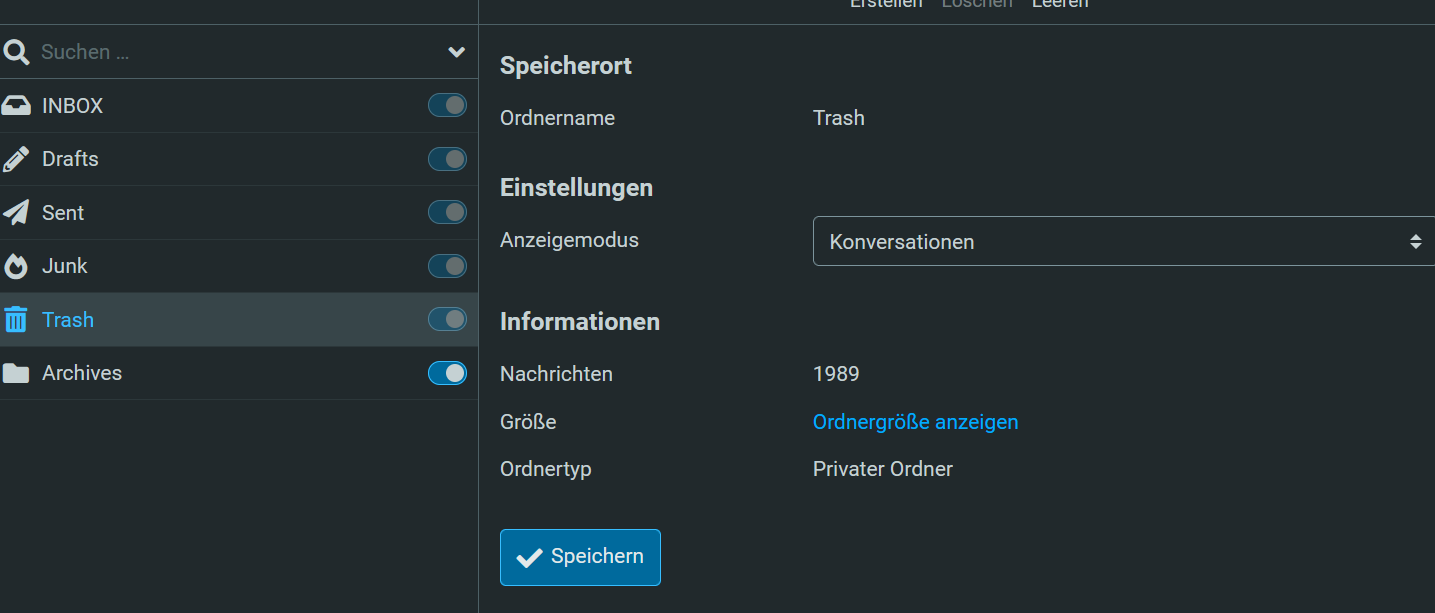Toggle subscription for Junk folder
The width and height of the screenshot is (1435, 613).
pyautogui.click(x=447, y=266)
